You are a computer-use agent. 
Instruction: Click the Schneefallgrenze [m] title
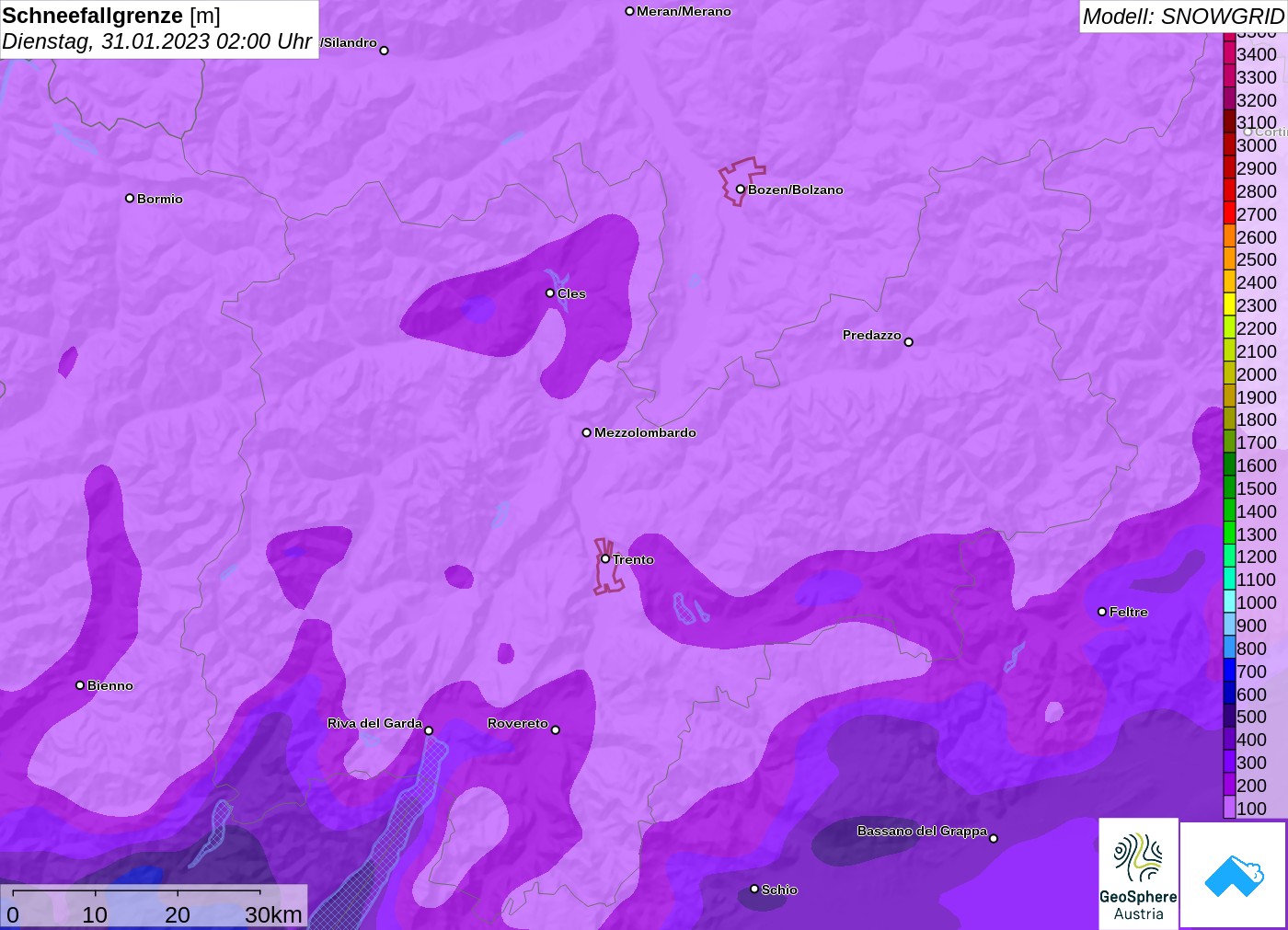pos(111,16)
